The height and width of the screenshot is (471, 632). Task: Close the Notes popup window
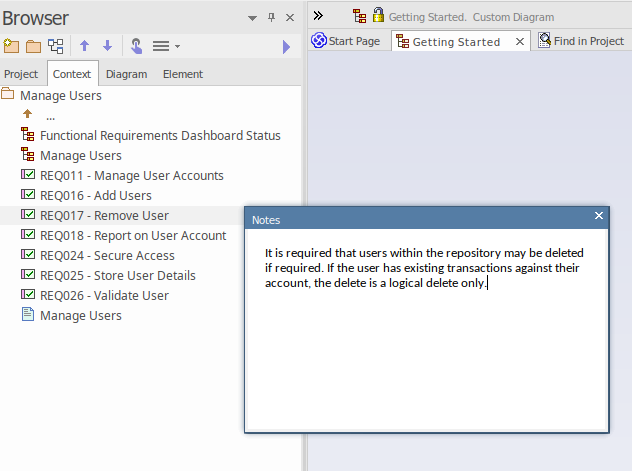pos(599,216)
